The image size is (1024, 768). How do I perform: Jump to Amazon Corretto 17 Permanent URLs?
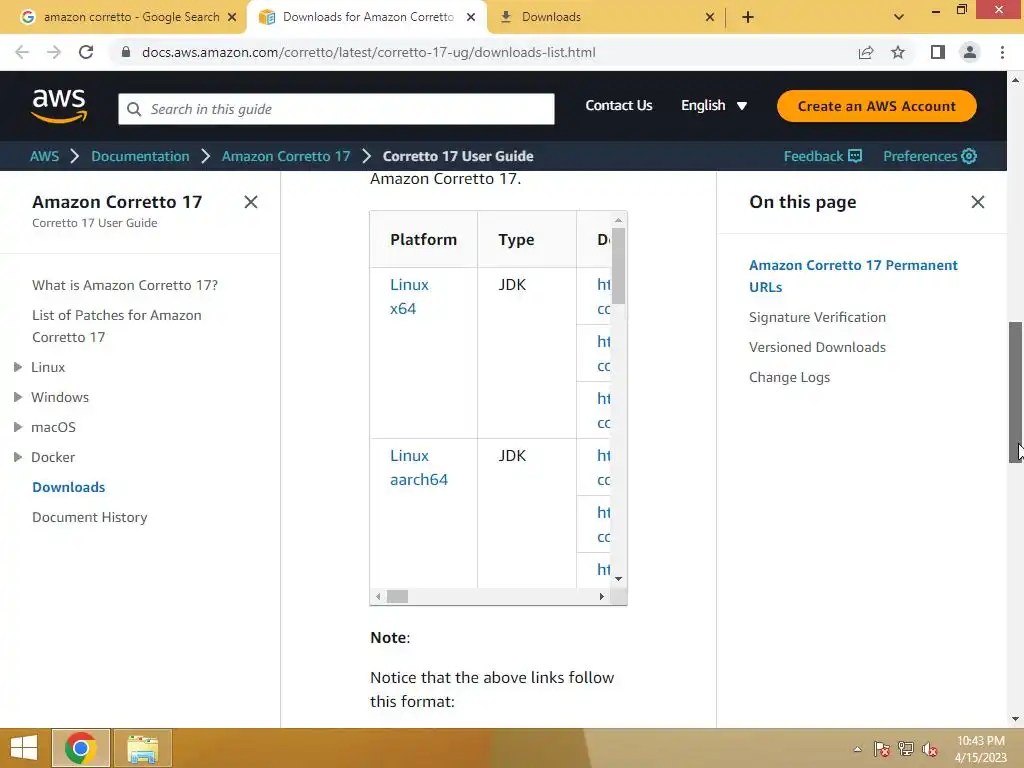point(853,276)
